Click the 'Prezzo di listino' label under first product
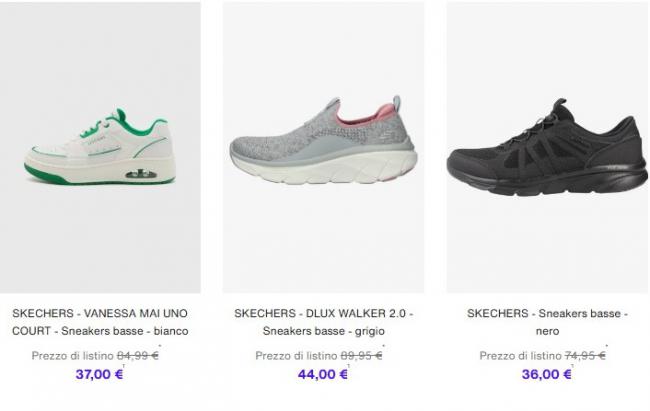 (73, 356)
